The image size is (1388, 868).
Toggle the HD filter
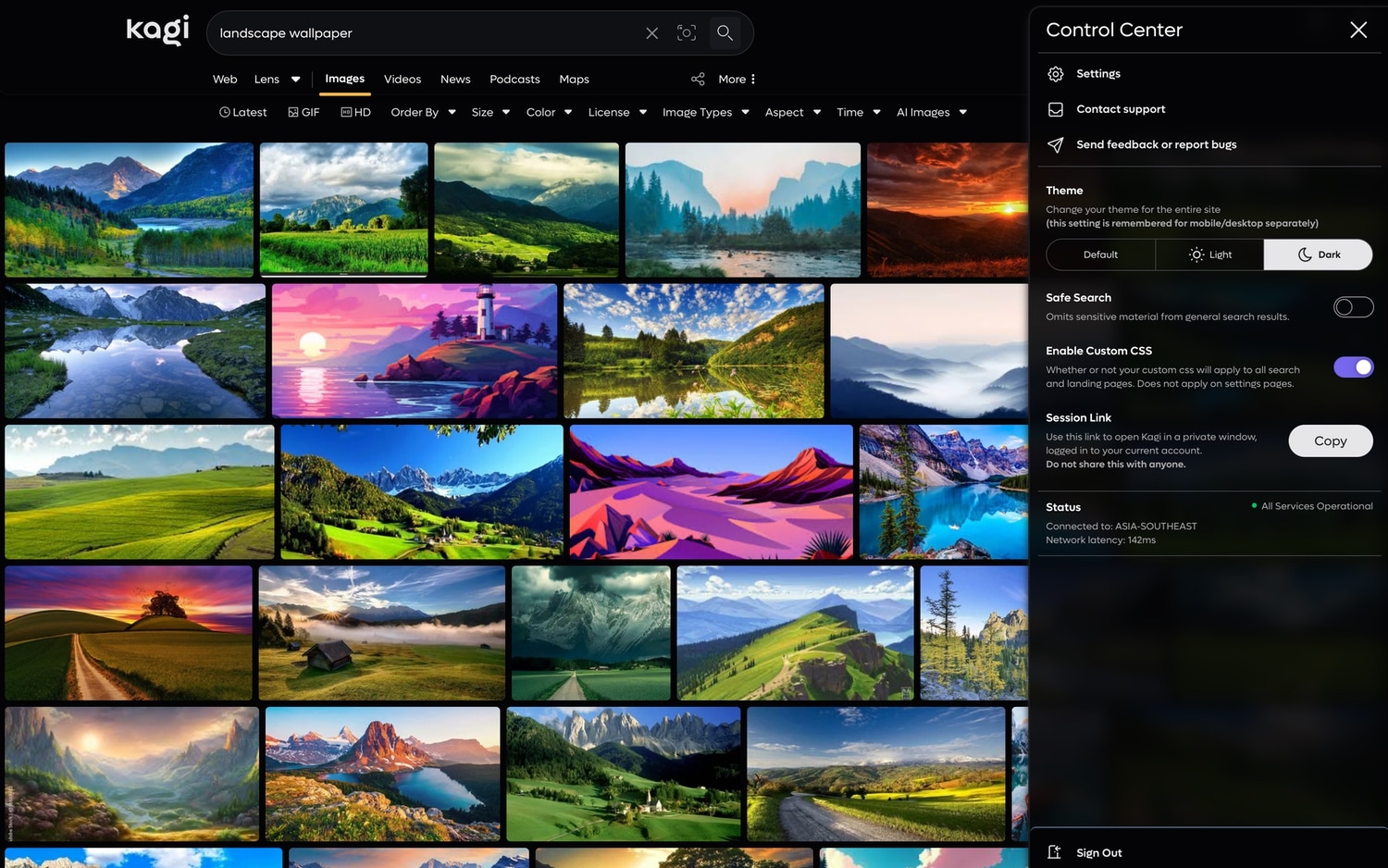(356, 113)
